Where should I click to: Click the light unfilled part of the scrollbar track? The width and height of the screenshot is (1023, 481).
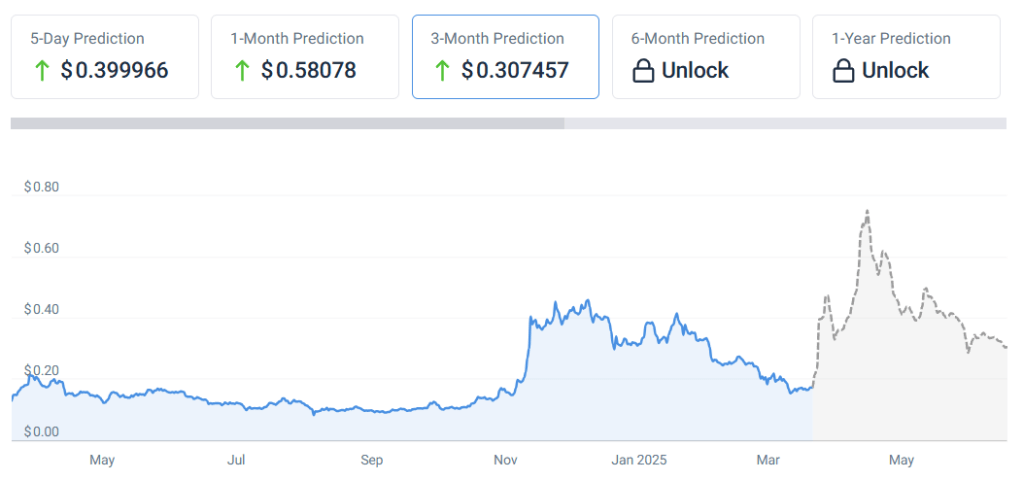pos(785,124)
